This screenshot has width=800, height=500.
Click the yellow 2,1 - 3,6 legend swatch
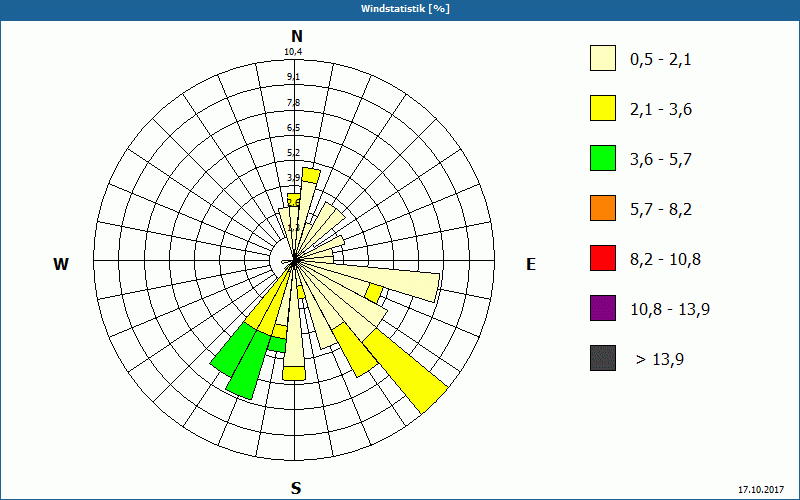click(x=603, y=108)
